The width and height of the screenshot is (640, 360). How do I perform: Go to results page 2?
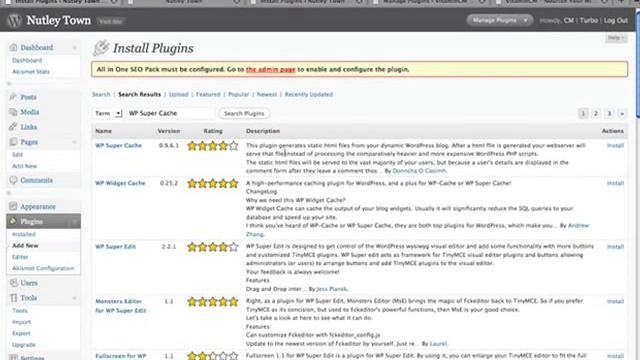[596, 113]
